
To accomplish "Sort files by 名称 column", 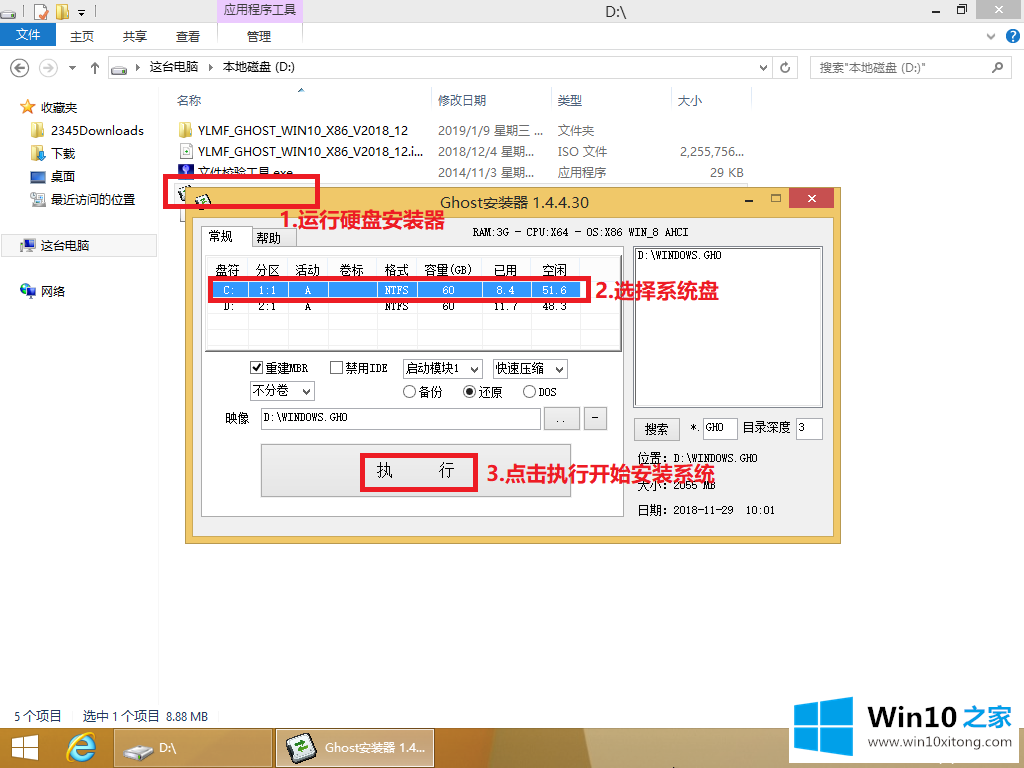I will coord(189,101).
